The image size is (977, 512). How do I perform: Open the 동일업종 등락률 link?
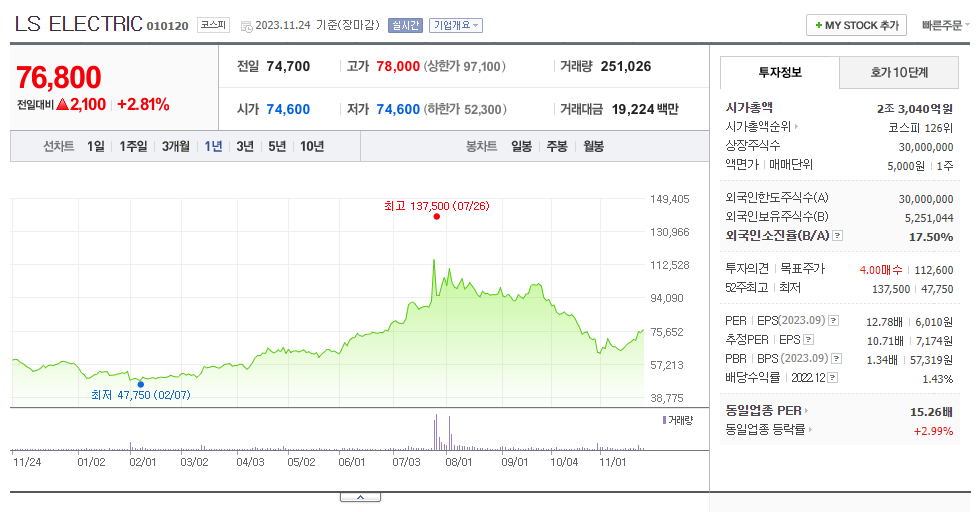[768, 430]
